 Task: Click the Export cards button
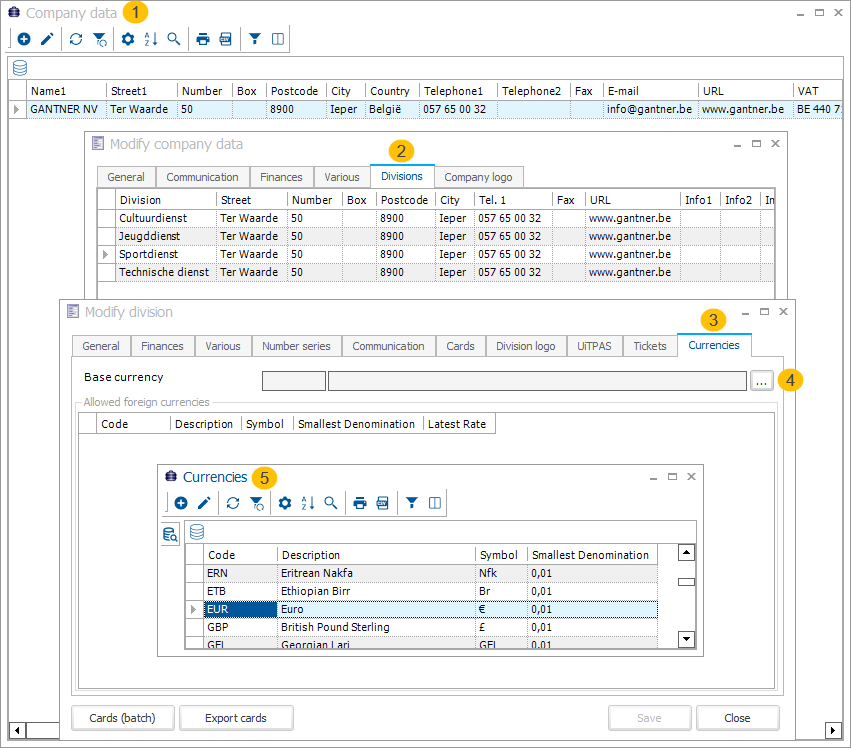pyautogui.click(x=235, y=718)
